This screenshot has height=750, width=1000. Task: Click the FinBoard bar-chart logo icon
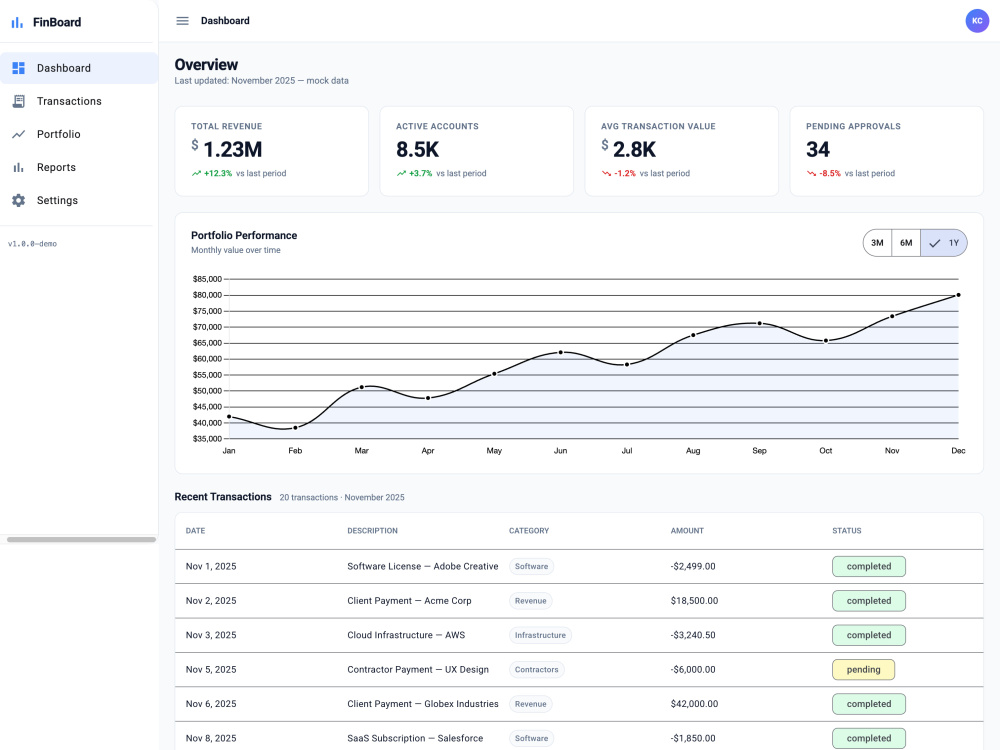pos(17,22)
